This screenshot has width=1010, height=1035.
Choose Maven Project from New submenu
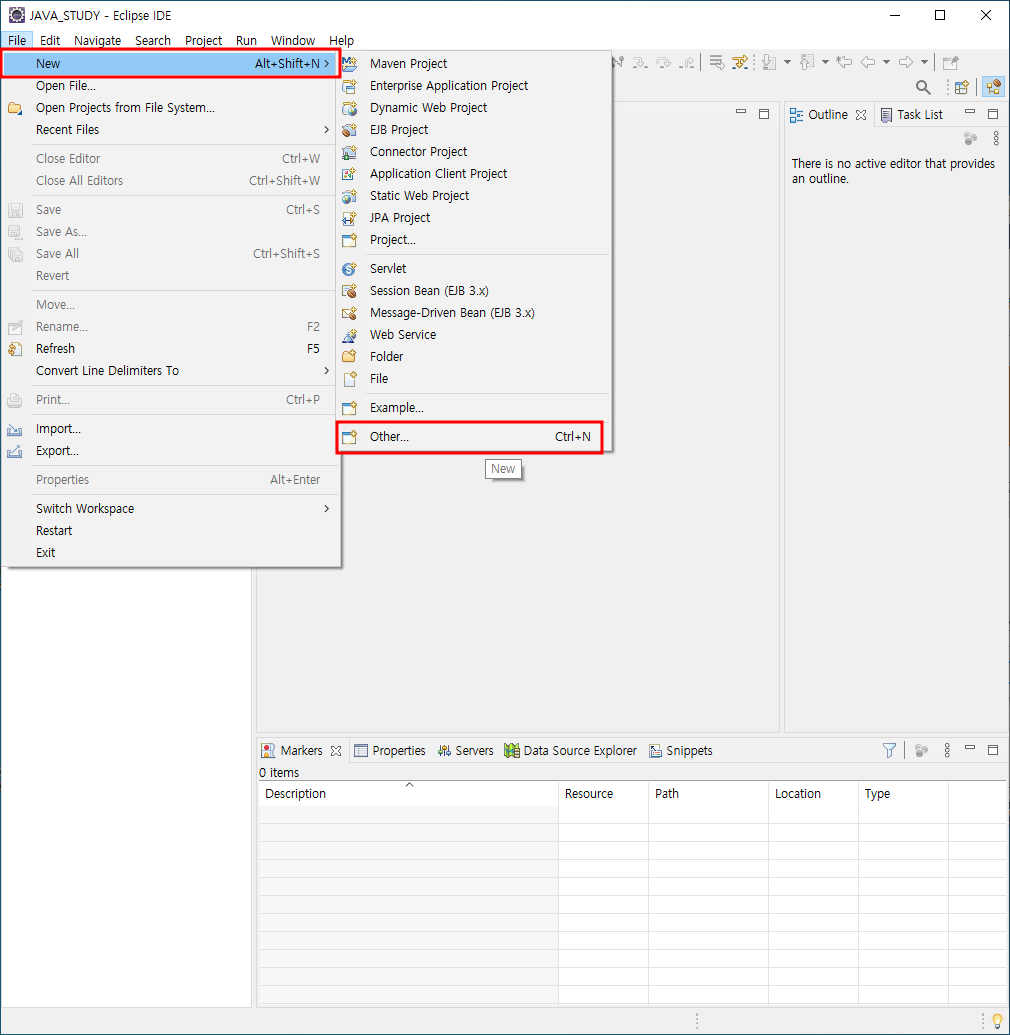(x=474, y=63)
